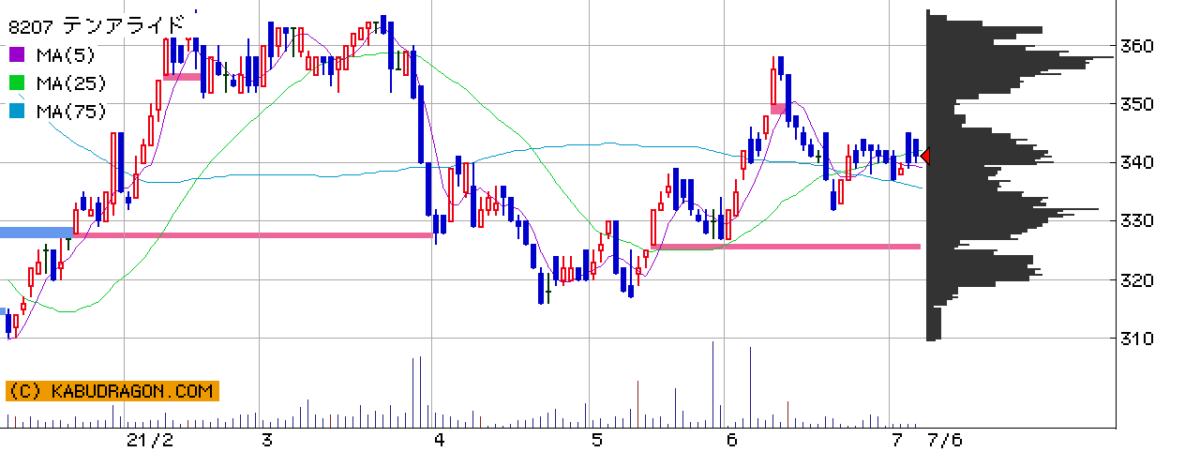Click the MA(75) legend label
The height and width of the screenshot is (452, 1200).
pos(71,111)
